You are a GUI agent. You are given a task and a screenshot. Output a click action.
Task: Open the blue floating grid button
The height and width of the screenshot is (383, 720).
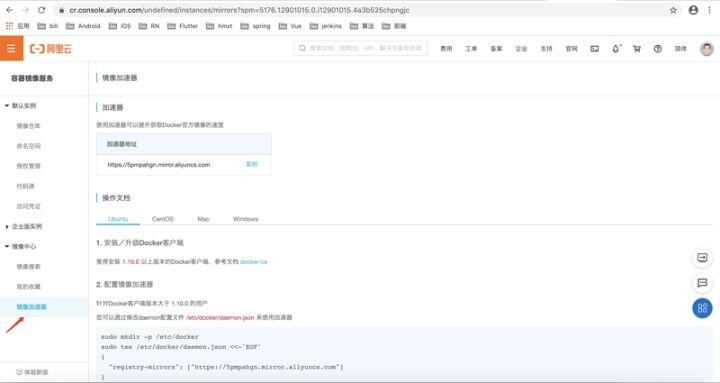(702, 308)
